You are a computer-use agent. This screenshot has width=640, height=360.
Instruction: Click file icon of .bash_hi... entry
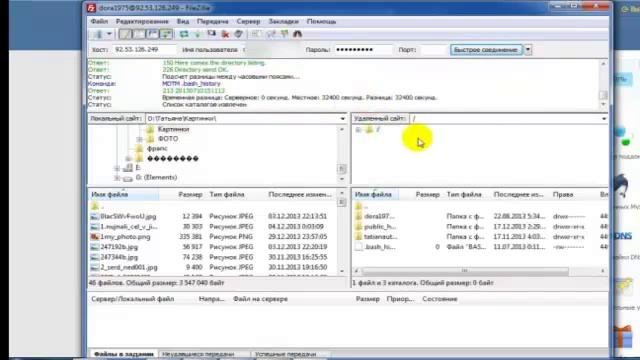pos(358,247)
